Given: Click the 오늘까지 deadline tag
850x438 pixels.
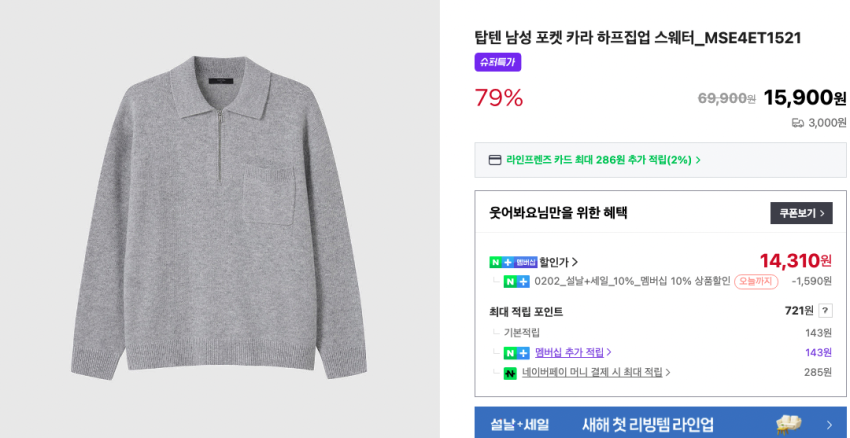Looking at the screenshot, I should pos(756,282).
